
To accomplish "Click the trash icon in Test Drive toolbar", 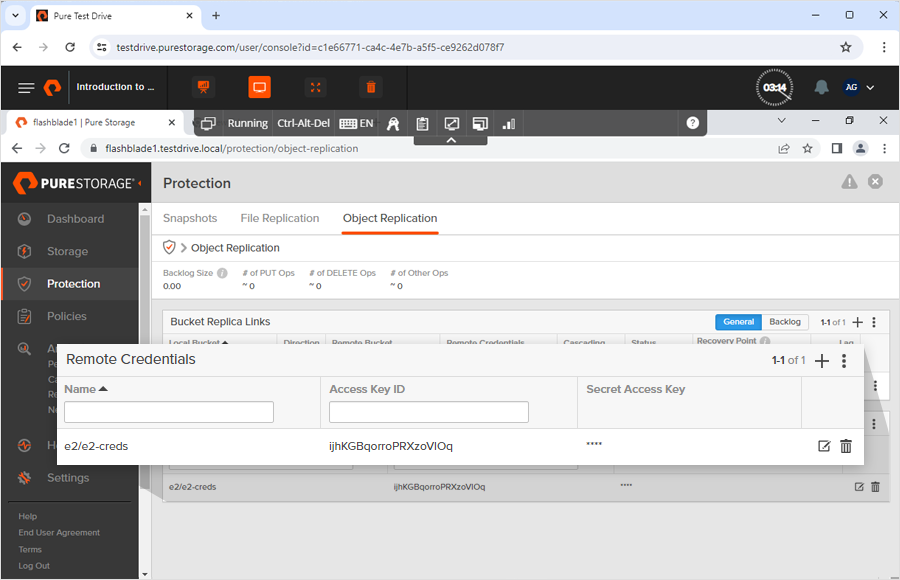I will pyautogui.click(x=371, y=87).
